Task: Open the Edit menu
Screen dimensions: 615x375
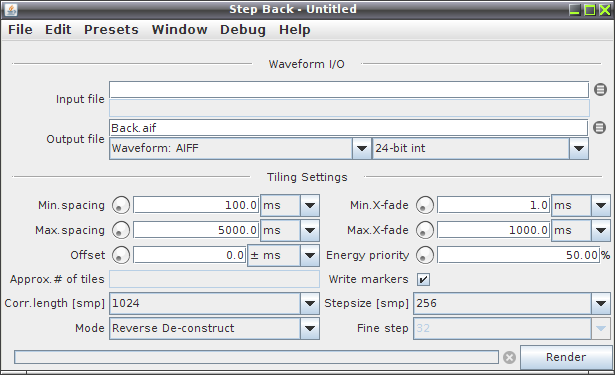Action: (x=58, y=30)
